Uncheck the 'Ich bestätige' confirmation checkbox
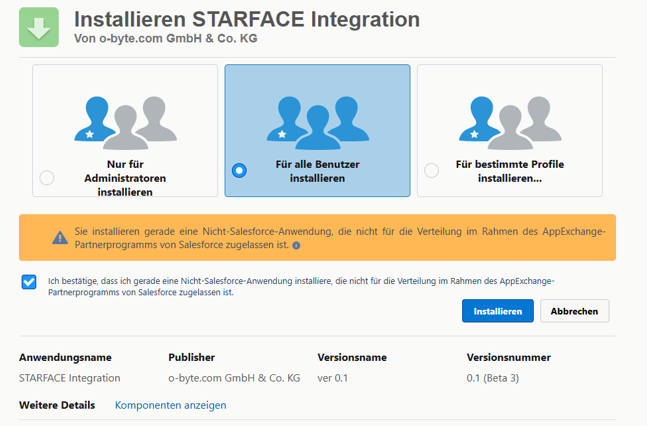647x426 pixels. click(x=29, y=282)
